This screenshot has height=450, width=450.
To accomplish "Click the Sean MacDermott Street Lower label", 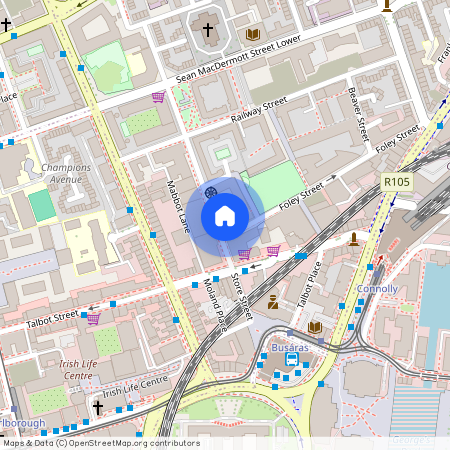I will click(x=238, y=59).
